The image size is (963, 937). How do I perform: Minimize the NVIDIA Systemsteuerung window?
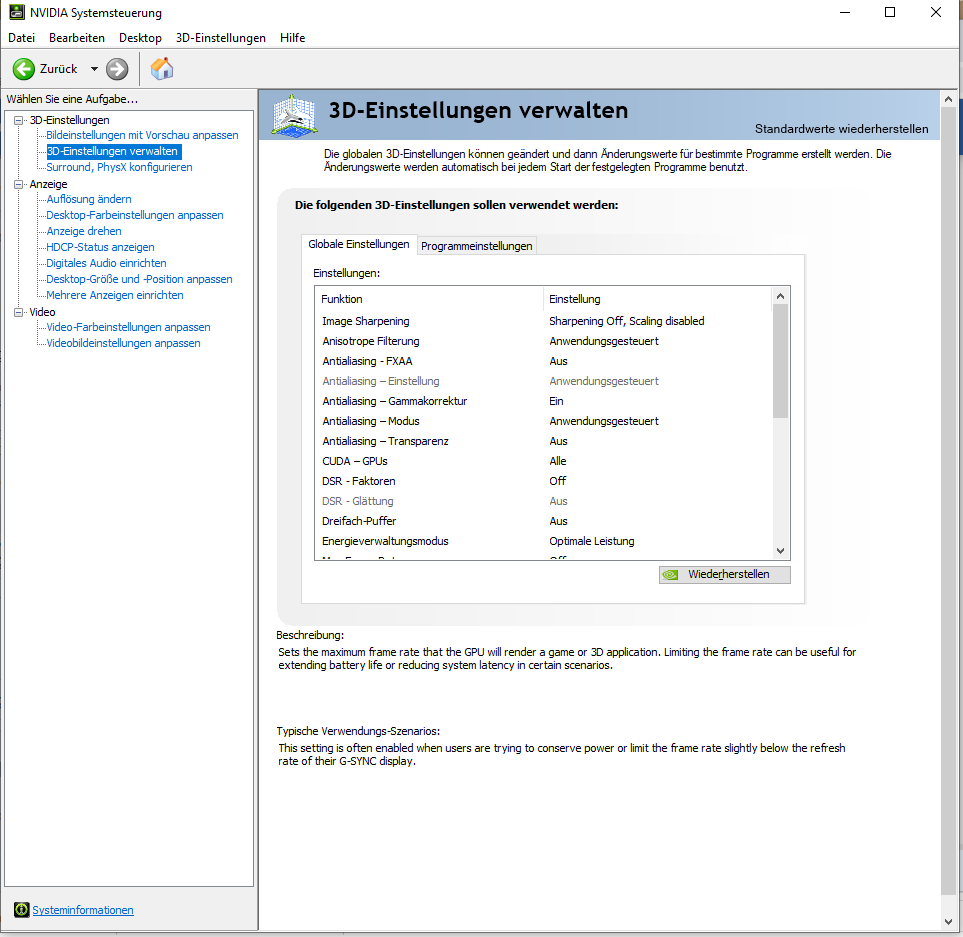845,12
